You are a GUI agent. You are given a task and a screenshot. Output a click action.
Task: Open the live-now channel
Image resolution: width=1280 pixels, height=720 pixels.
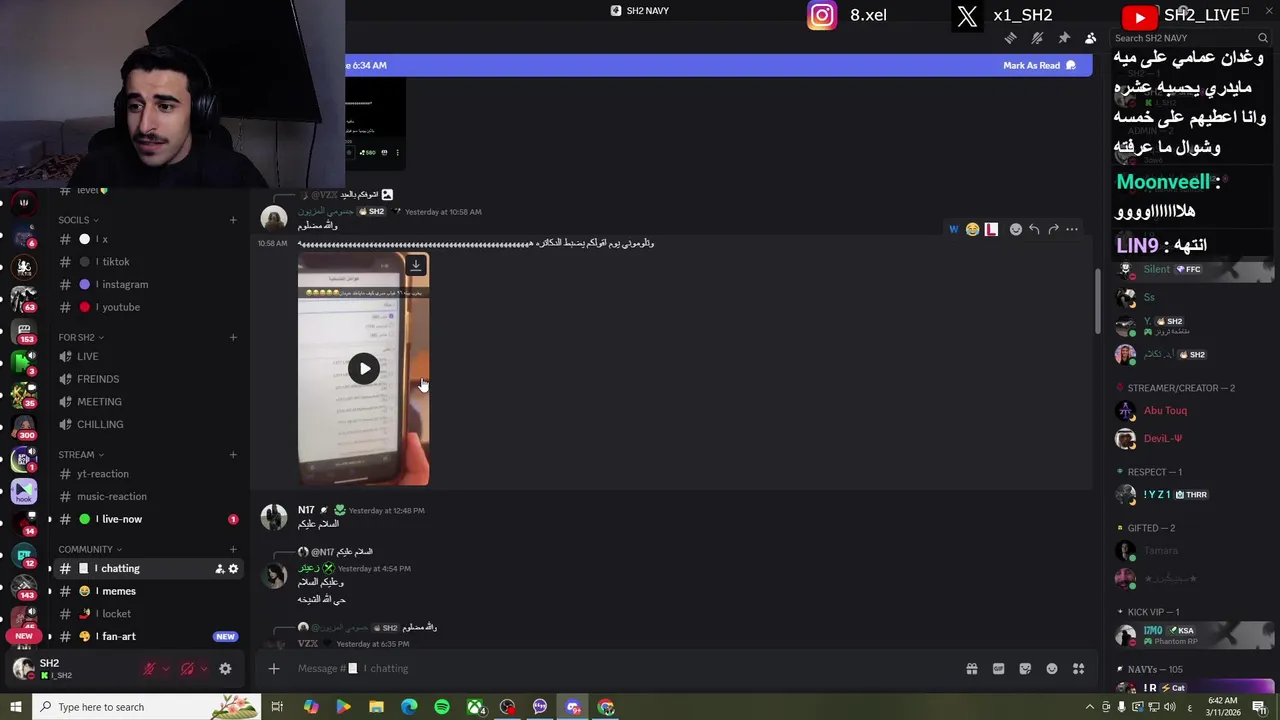coord(147,519)
